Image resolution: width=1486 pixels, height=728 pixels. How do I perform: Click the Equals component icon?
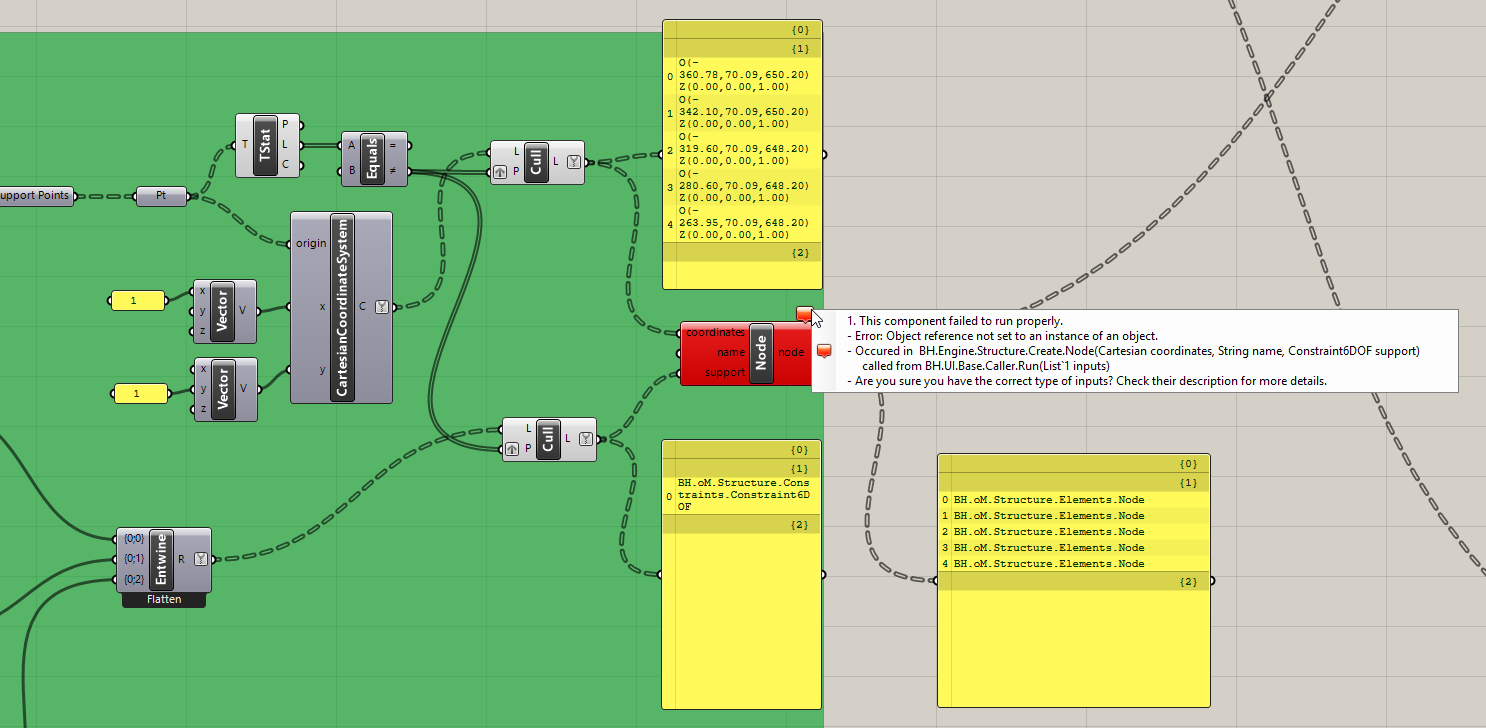(374, 159)
